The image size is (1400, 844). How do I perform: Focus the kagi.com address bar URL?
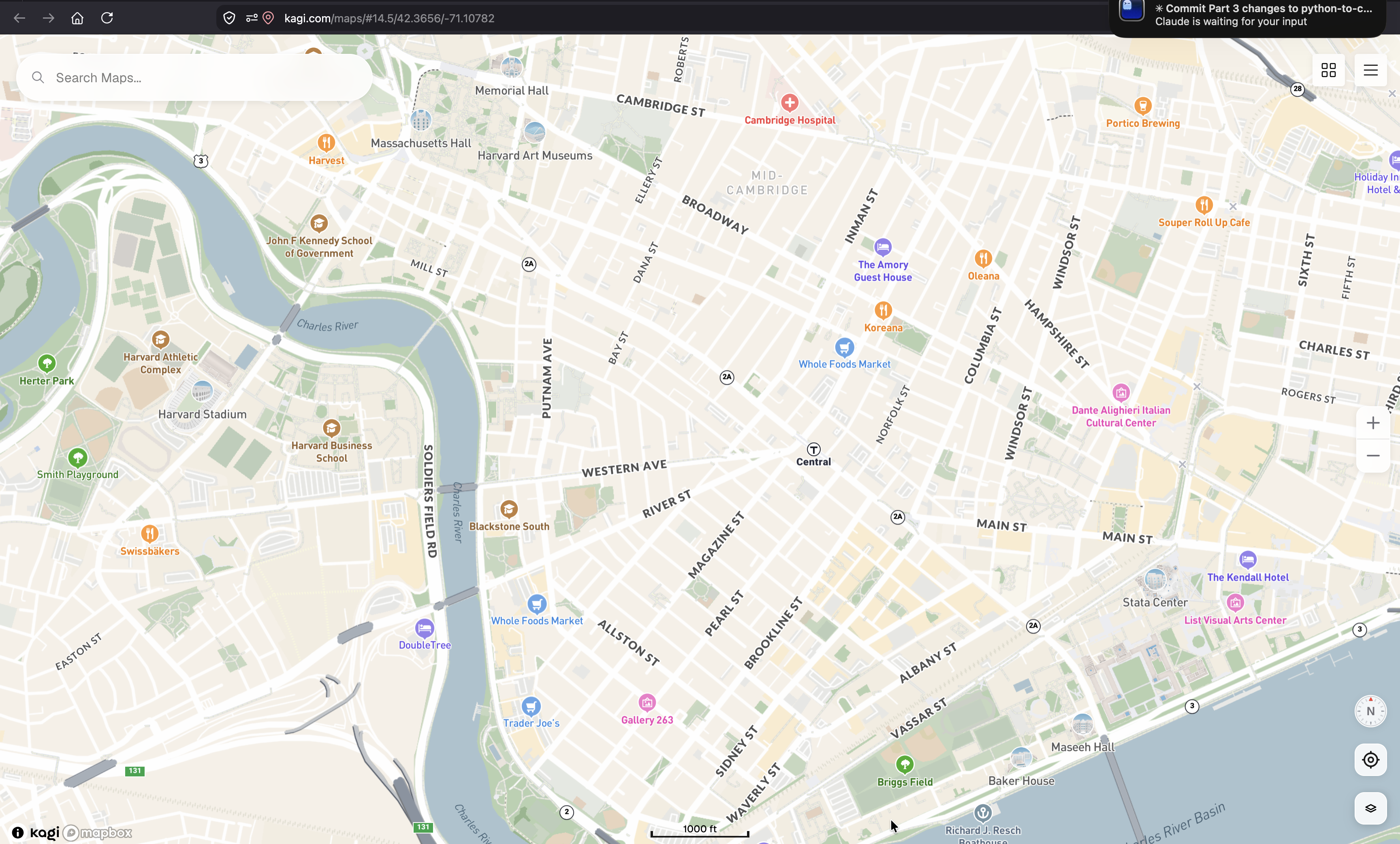click(x=389, y=18)
